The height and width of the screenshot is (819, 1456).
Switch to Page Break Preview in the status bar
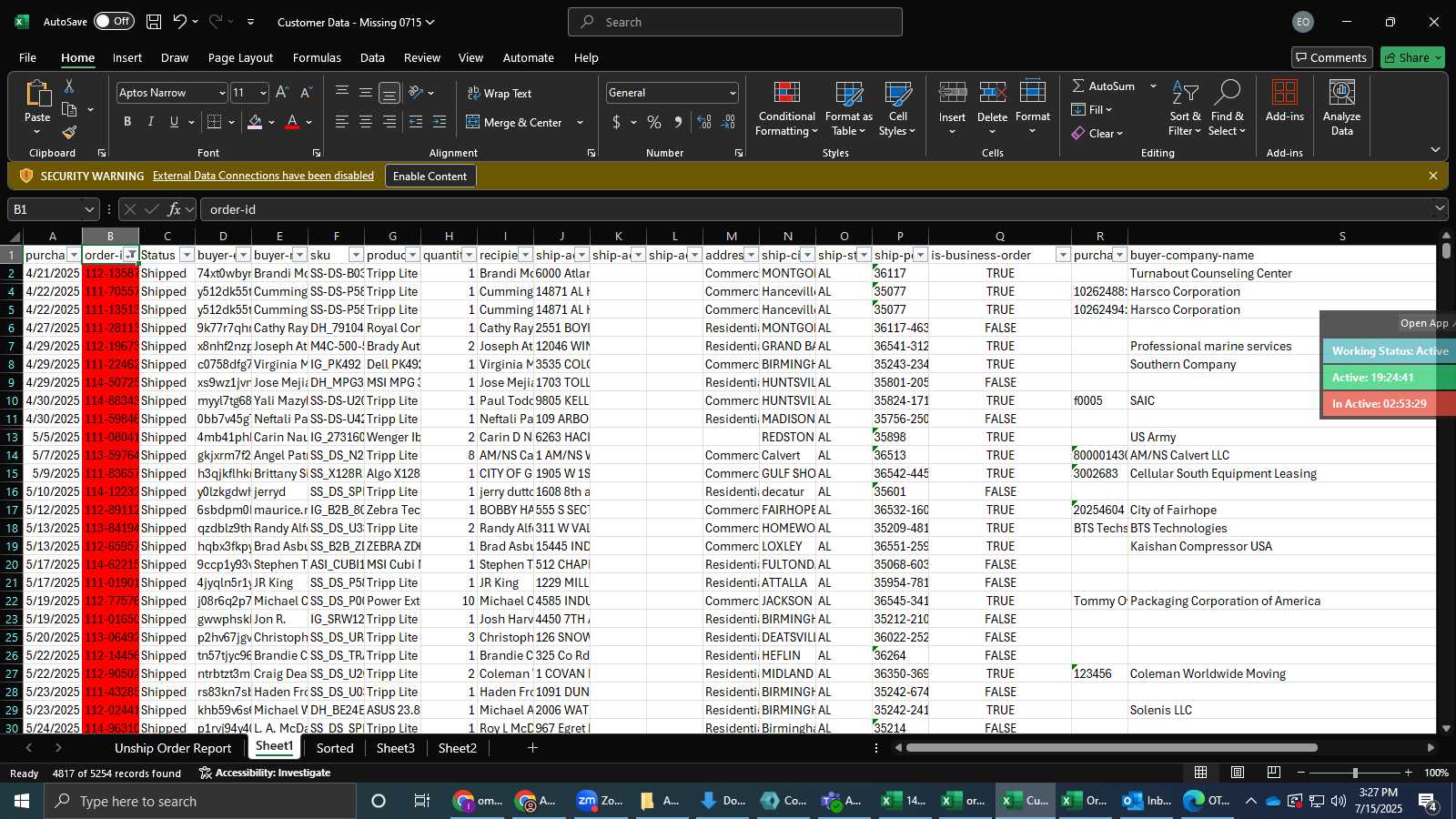pos(1273,773)
